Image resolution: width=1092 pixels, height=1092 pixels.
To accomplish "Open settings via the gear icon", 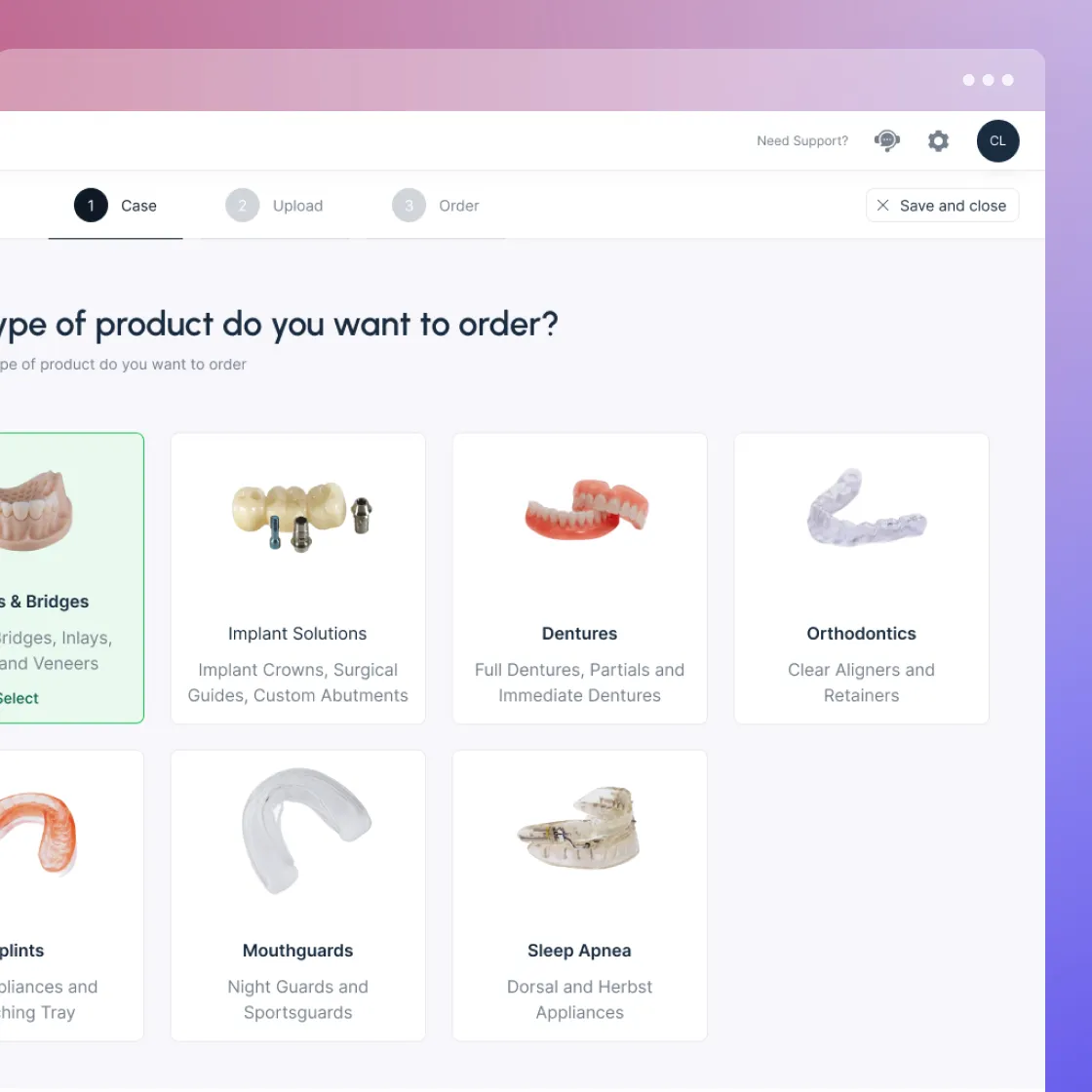I will tap(938, 140).
